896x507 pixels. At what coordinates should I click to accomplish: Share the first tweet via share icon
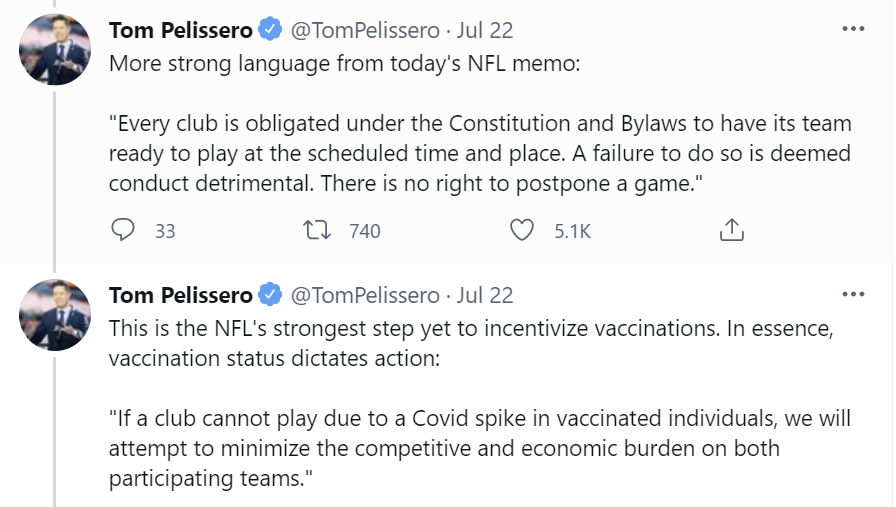(731, 231)
